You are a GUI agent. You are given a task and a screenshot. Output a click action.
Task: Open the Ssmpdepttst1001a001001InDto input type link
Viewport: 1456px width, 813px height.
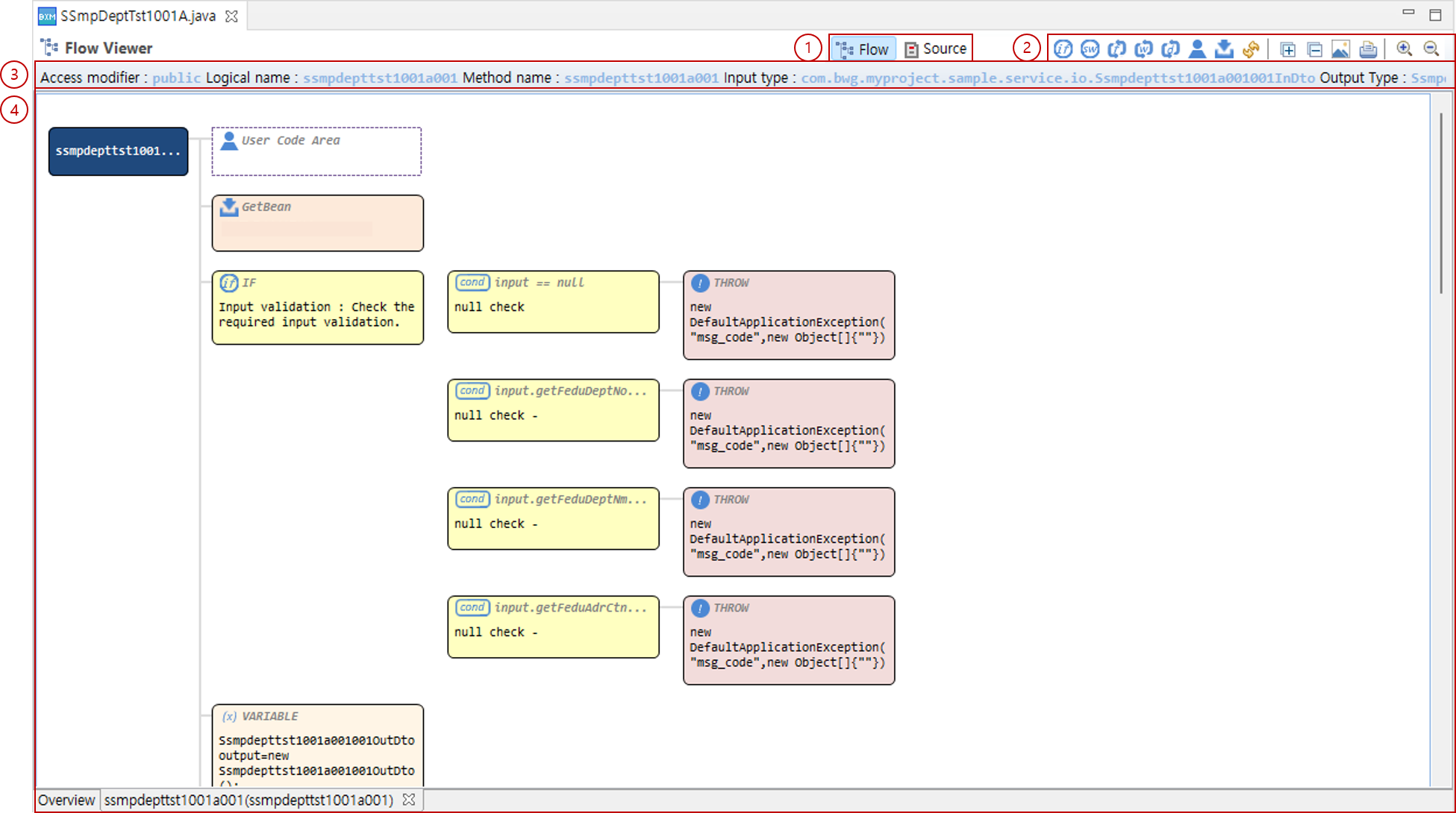click(1057, 78)
